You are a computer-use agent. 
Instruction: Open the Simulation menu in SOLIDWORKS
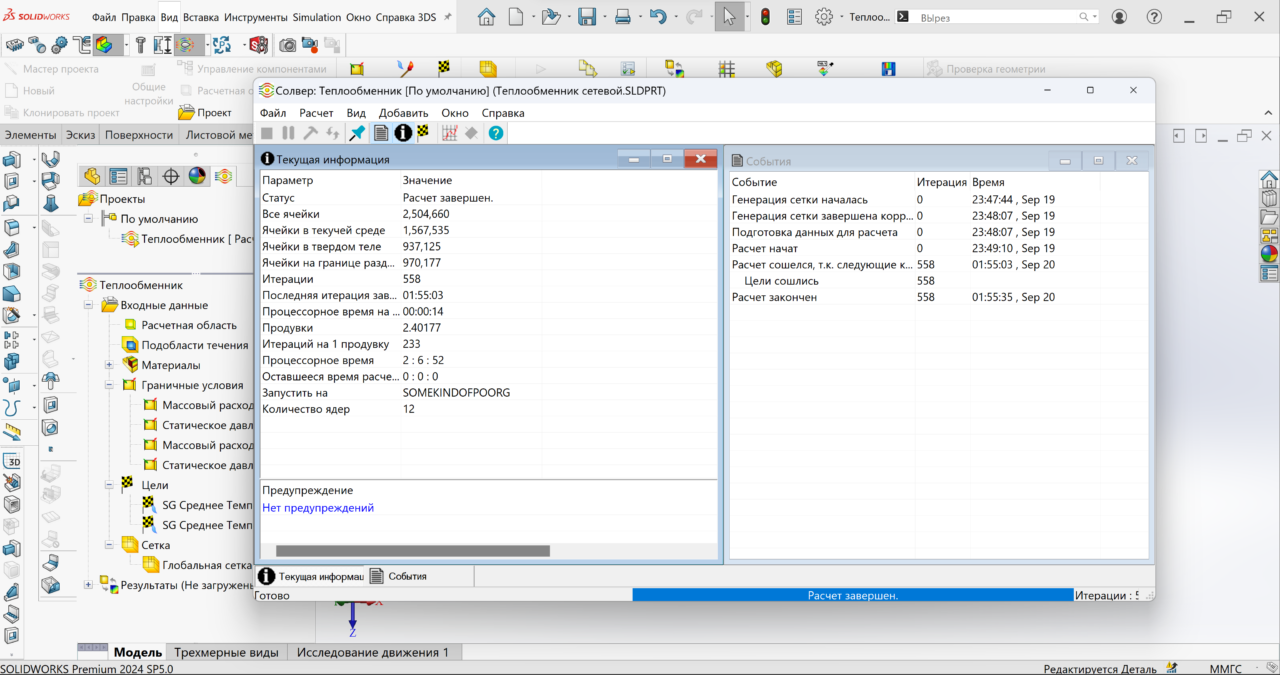[317, 18]
